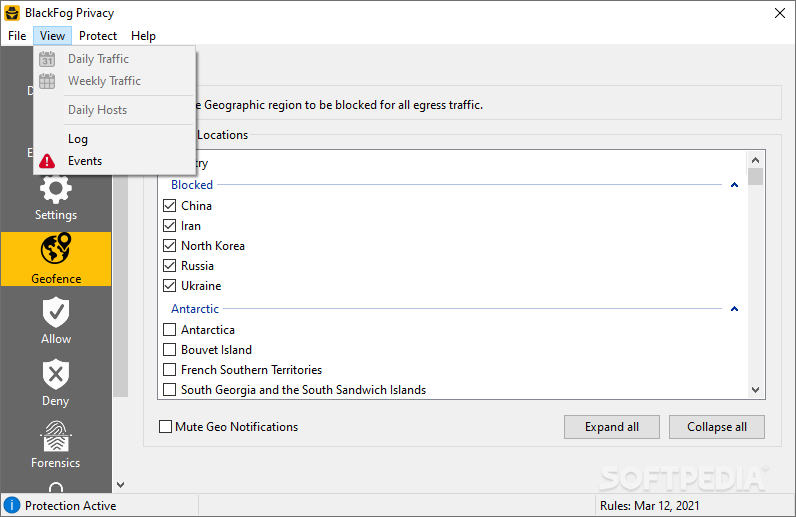Open the Help menu

pyautogui.click(x=143, y=36)
